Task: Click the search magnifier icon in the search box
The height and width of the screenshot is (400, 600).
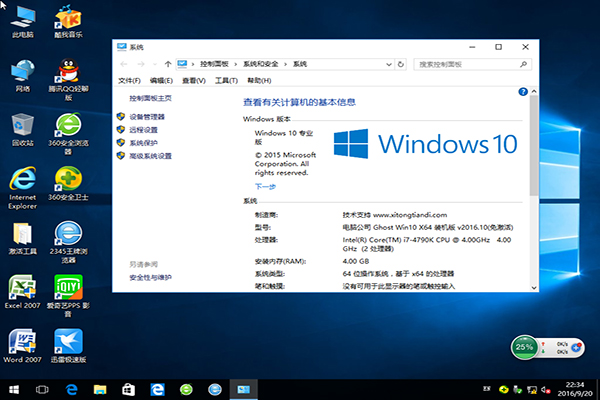Action: point(523,64)
